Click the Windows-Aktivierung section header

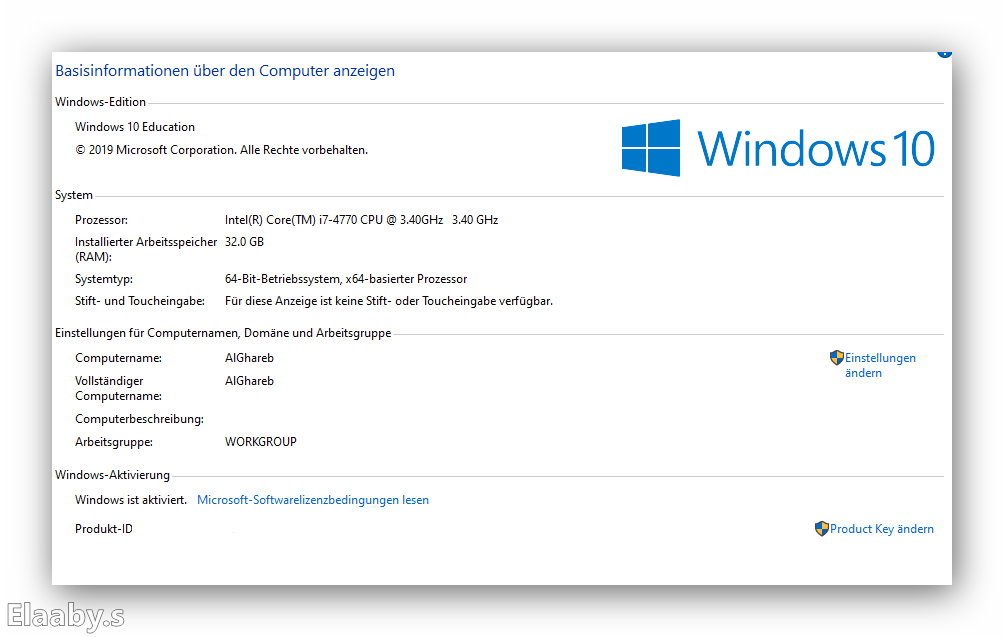[112, 475]
